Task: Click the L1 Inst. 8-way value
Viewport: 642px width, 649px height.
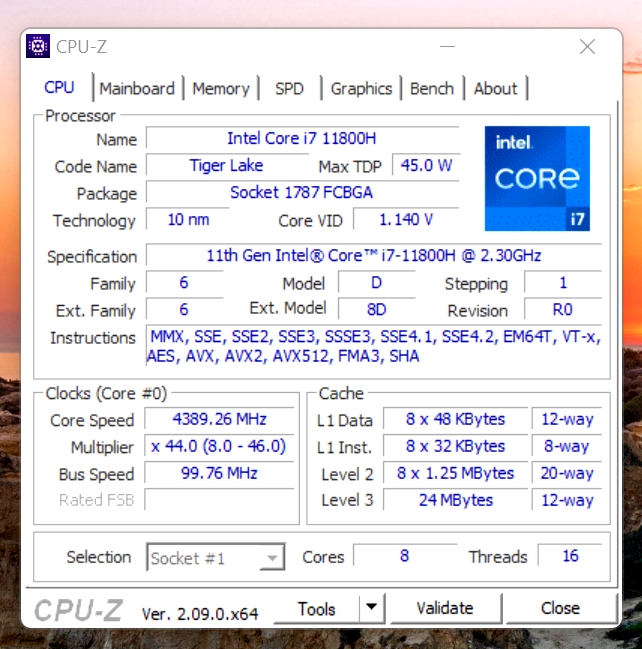Action: point(567,446)
